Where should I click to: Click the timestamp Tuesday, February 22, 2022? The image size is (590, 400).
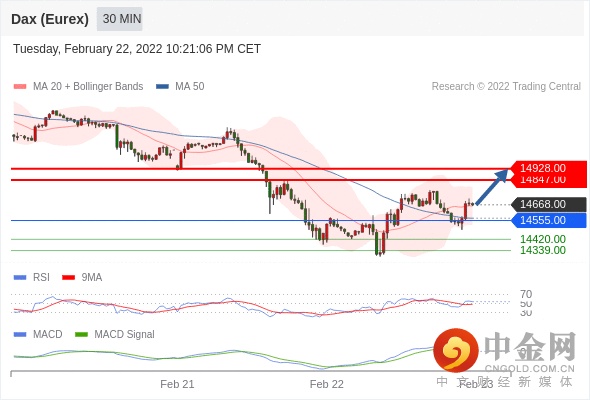[x=137, y=49]
